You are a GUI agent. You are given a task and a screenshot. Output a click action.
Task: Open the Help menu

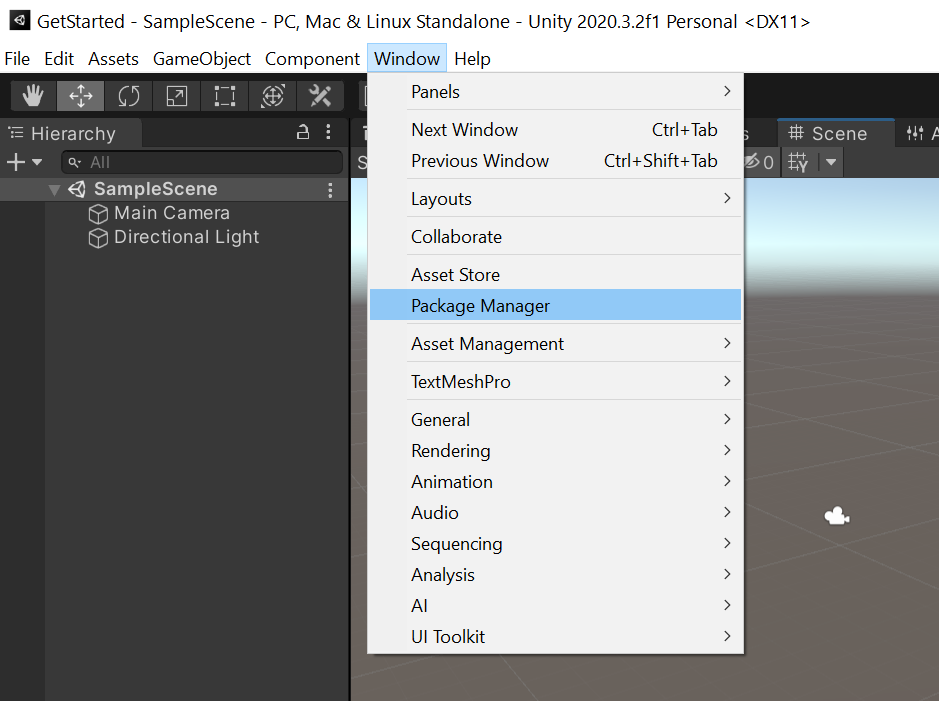click(x=472, y=59)
